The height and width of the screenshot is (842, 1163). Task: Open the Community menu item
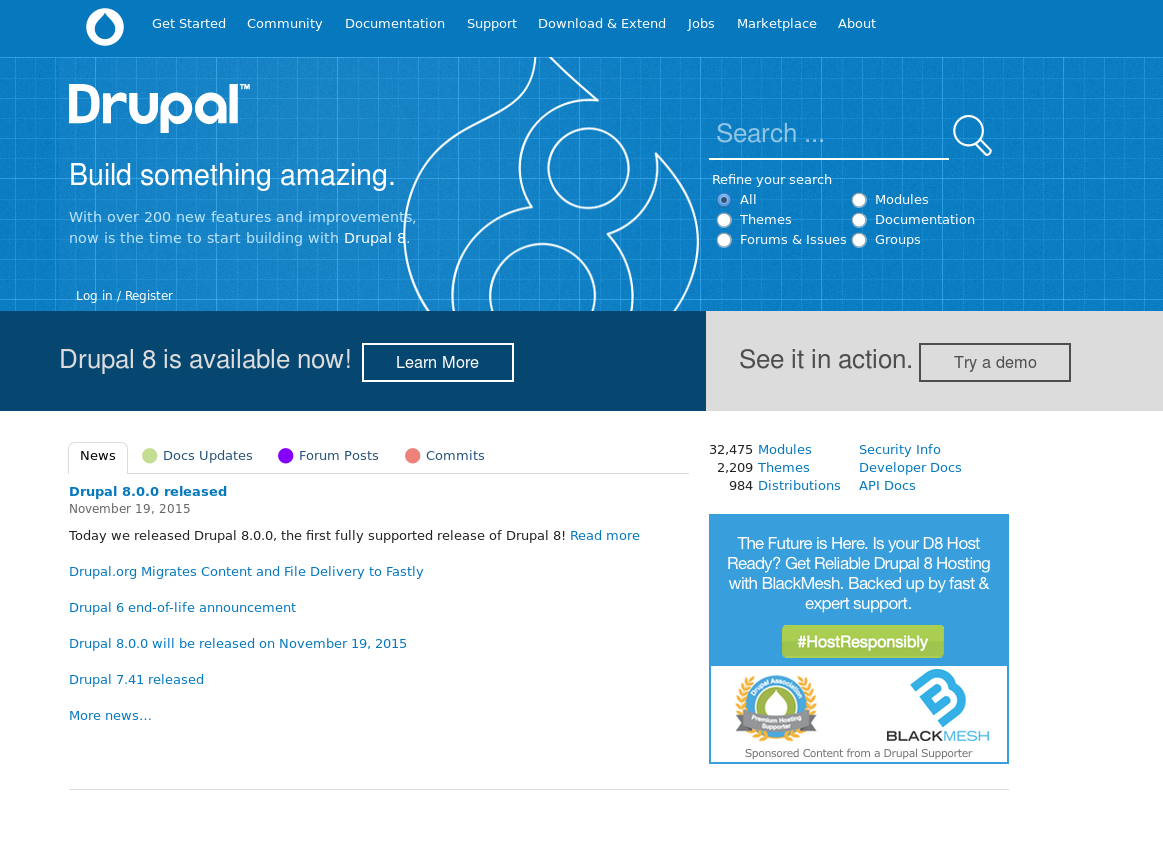[x=285, y=24]
